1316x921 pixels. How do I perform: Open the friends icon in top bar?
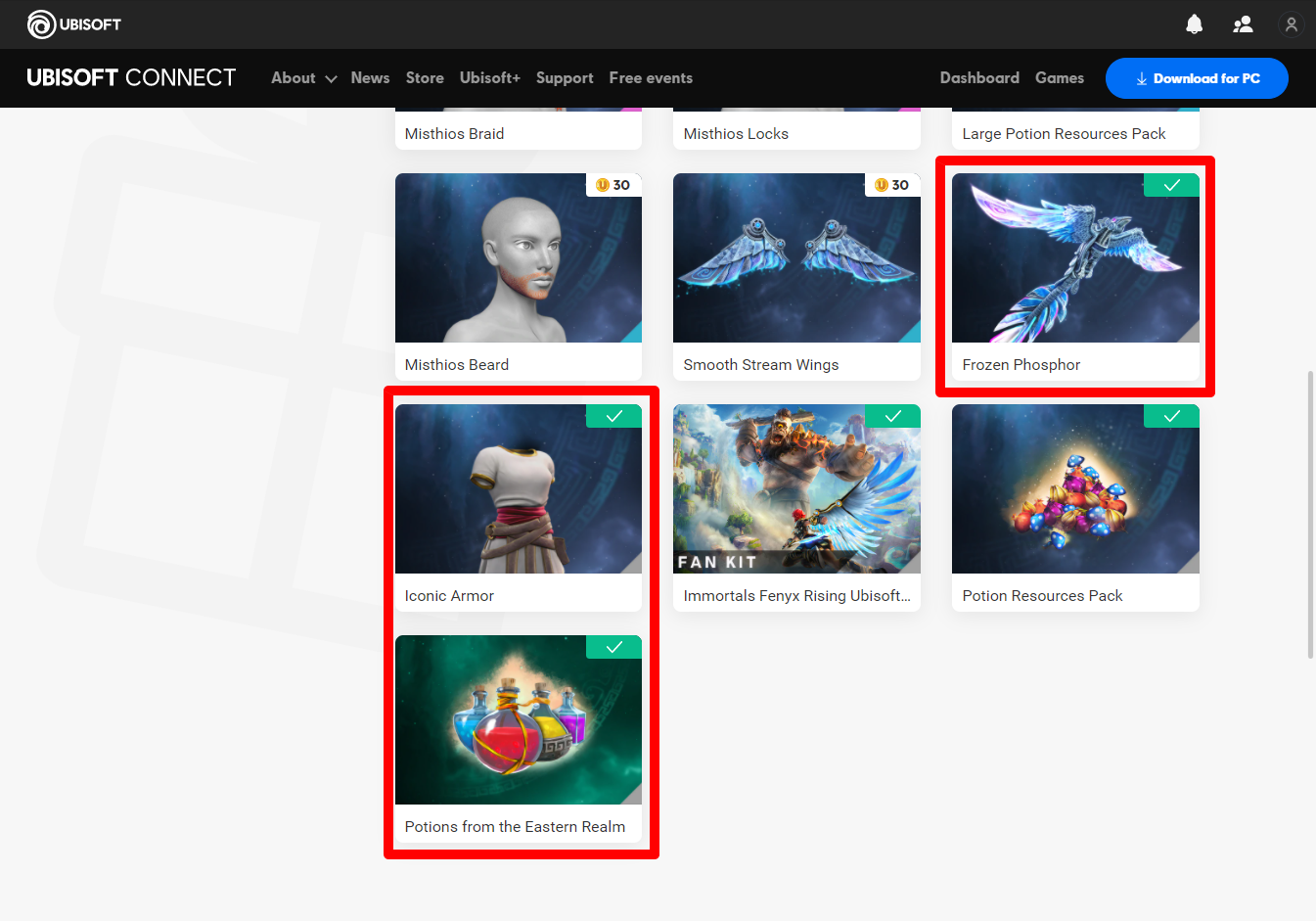(1243, 24)
